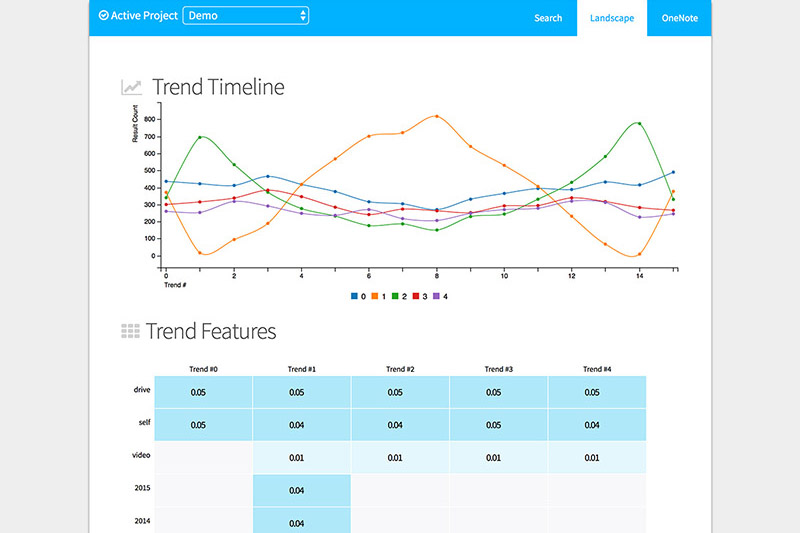Open the OneNote tab
The image size is (800, 533).
pos(679,18)
